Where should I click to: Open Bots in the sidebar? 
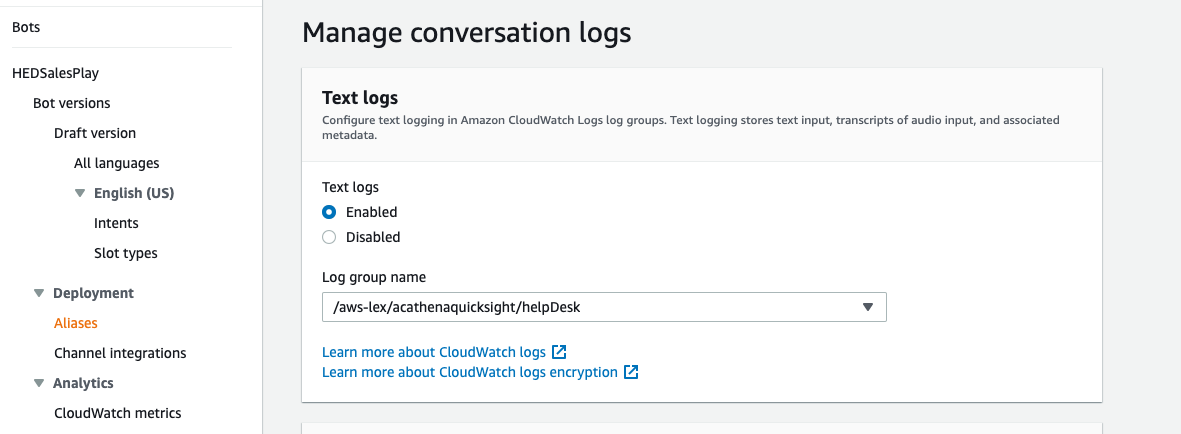click(26, 27)
